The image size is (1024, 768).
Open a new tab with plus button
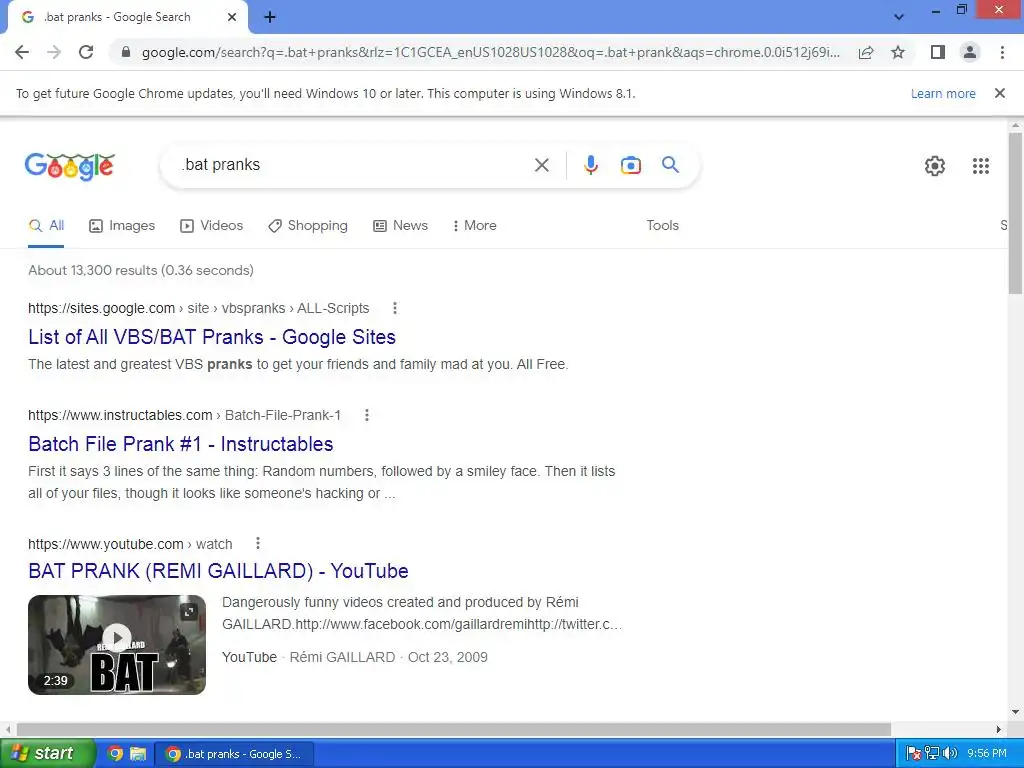pyautogui.click(x=270, y=17)
